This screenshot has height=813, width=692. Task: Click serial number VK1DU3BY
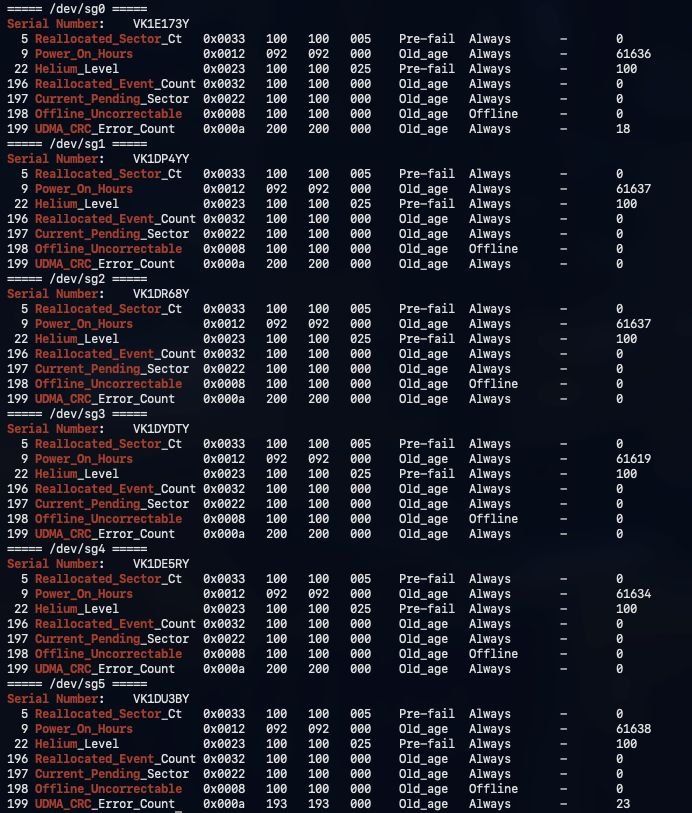[161, 699]
